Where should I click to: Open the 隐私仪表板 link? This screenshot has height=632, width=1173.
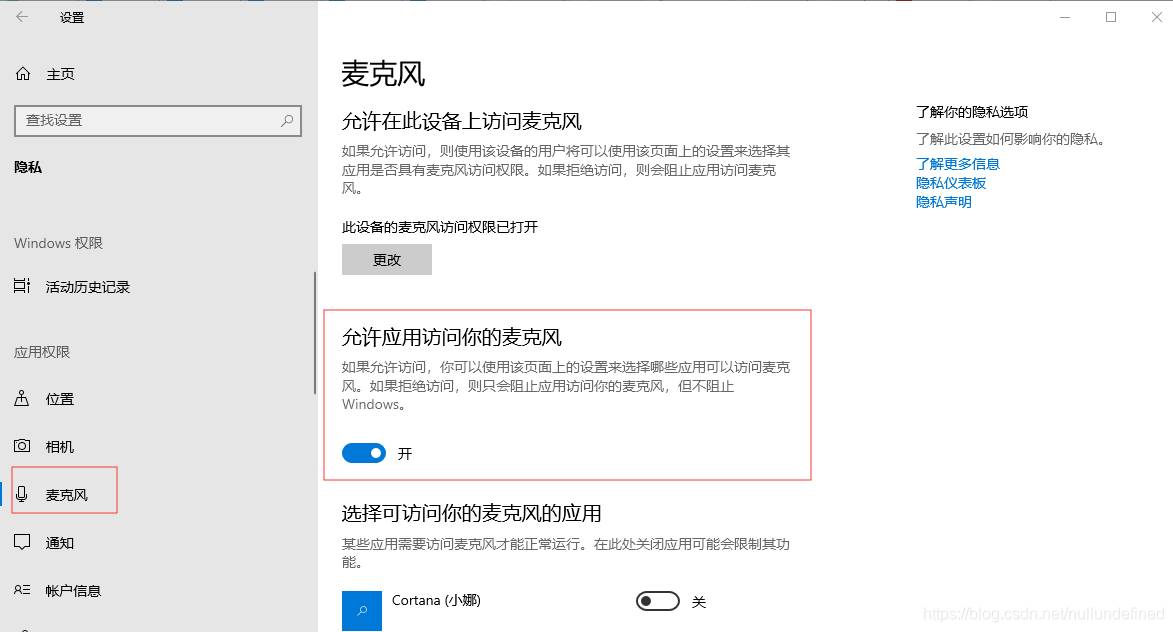click(951, 183)
